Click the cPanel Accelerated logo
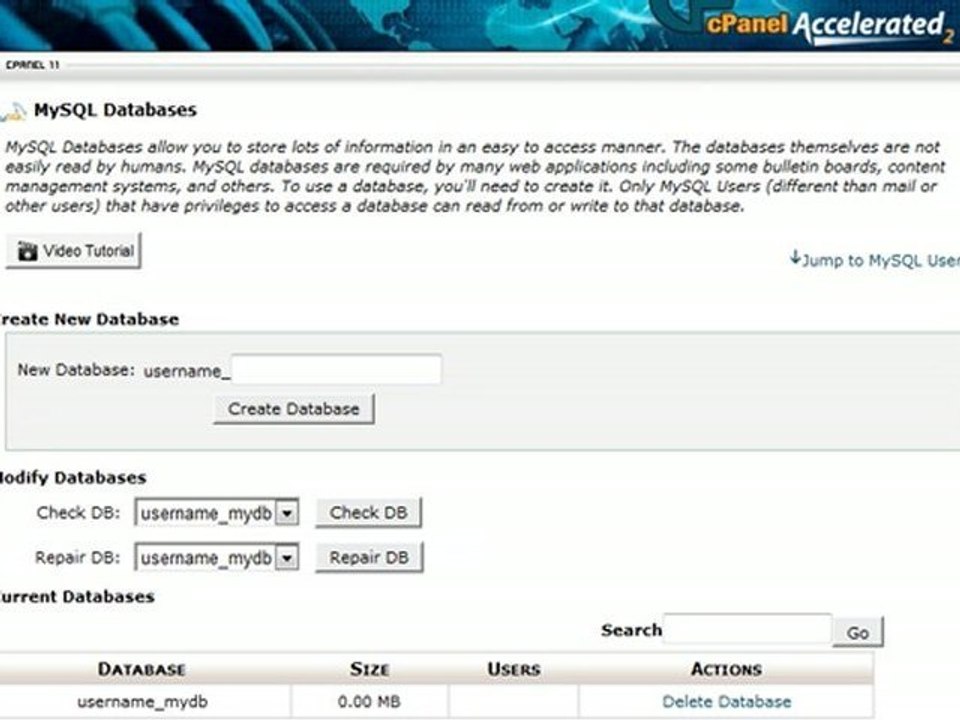Image resolution: width=960 pixels, height=720 pixels. [x=829, y=26]
